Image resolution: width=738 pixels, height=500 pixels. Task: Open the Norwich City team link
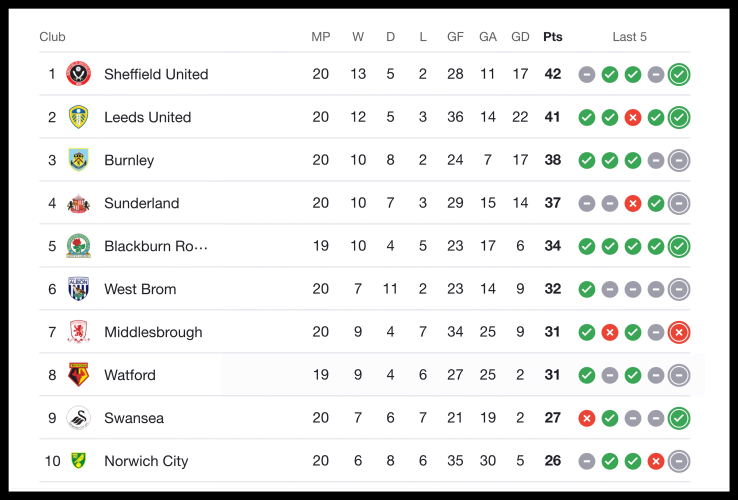pos(146,461)
